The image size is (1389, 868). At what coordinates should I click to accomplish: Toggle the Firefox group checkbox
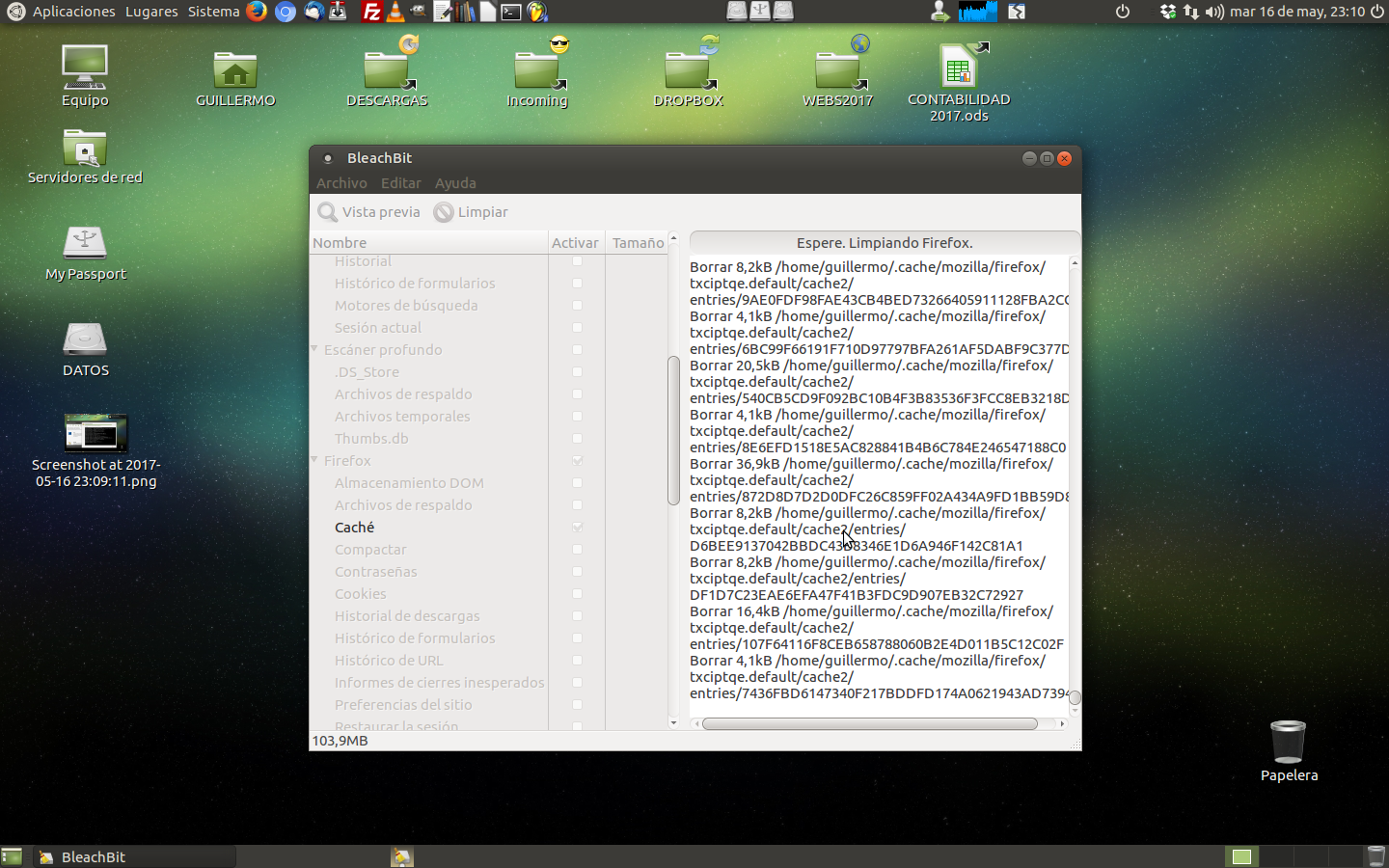click(578, 461)
